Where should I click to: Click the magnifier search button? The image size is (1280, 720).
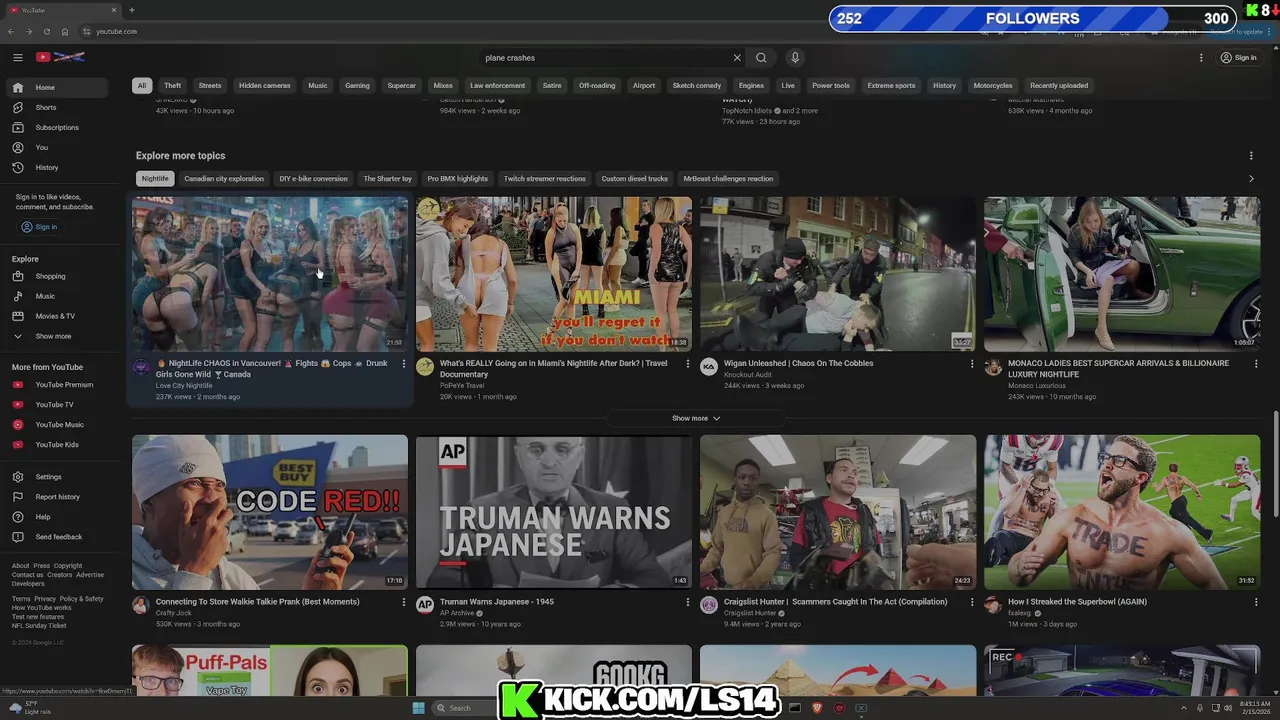coord(761,58)
